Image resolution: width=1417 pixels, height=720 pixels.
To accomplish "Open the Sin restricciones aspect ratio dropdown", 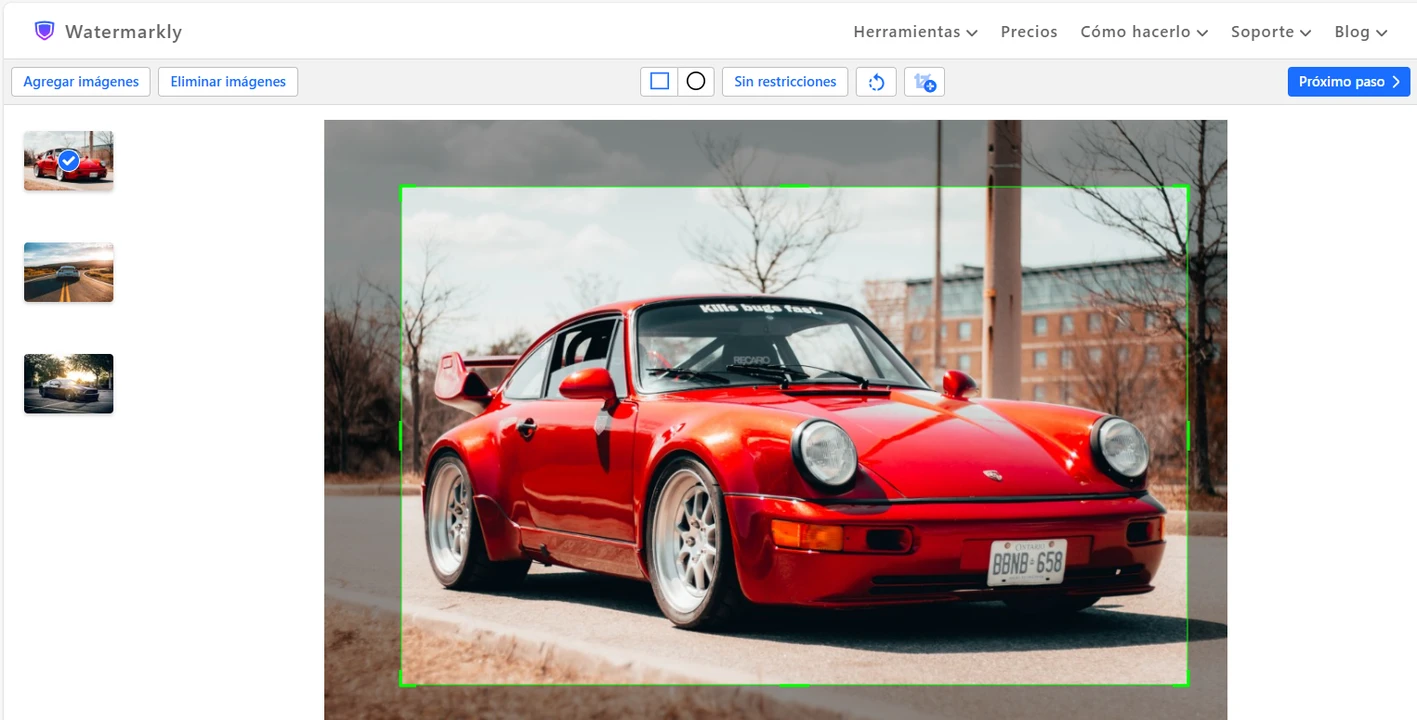I will (785, 82).
